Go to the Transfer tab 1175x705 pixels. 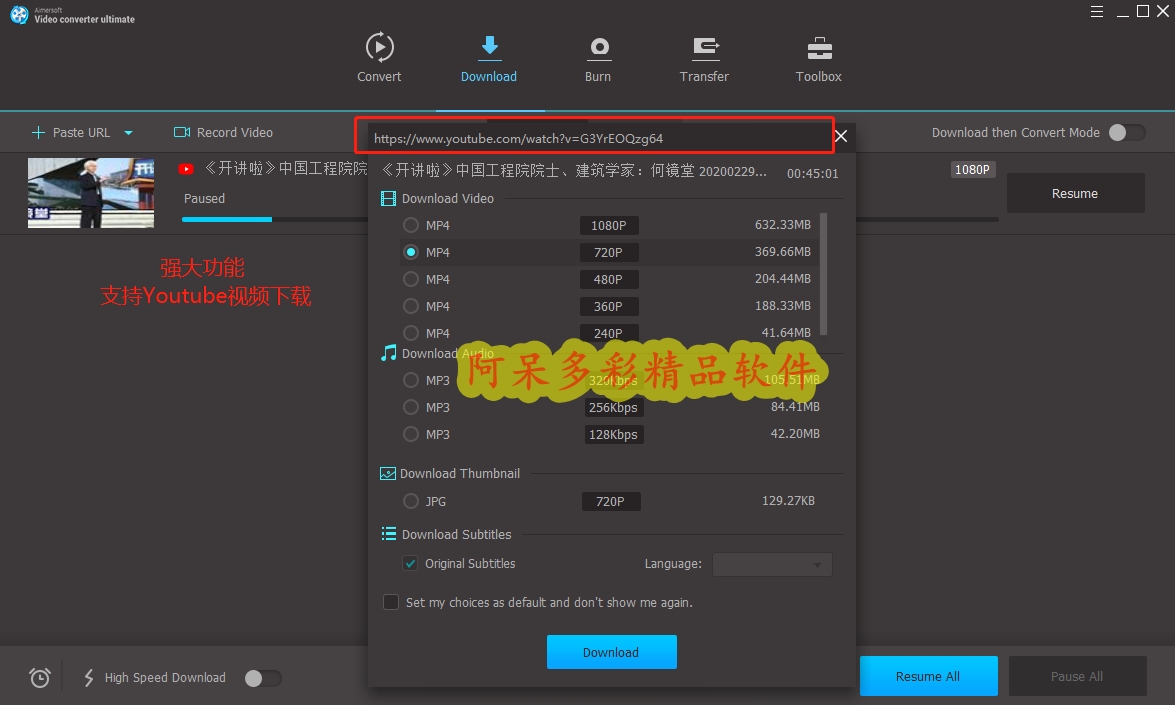tap(704, 58)
